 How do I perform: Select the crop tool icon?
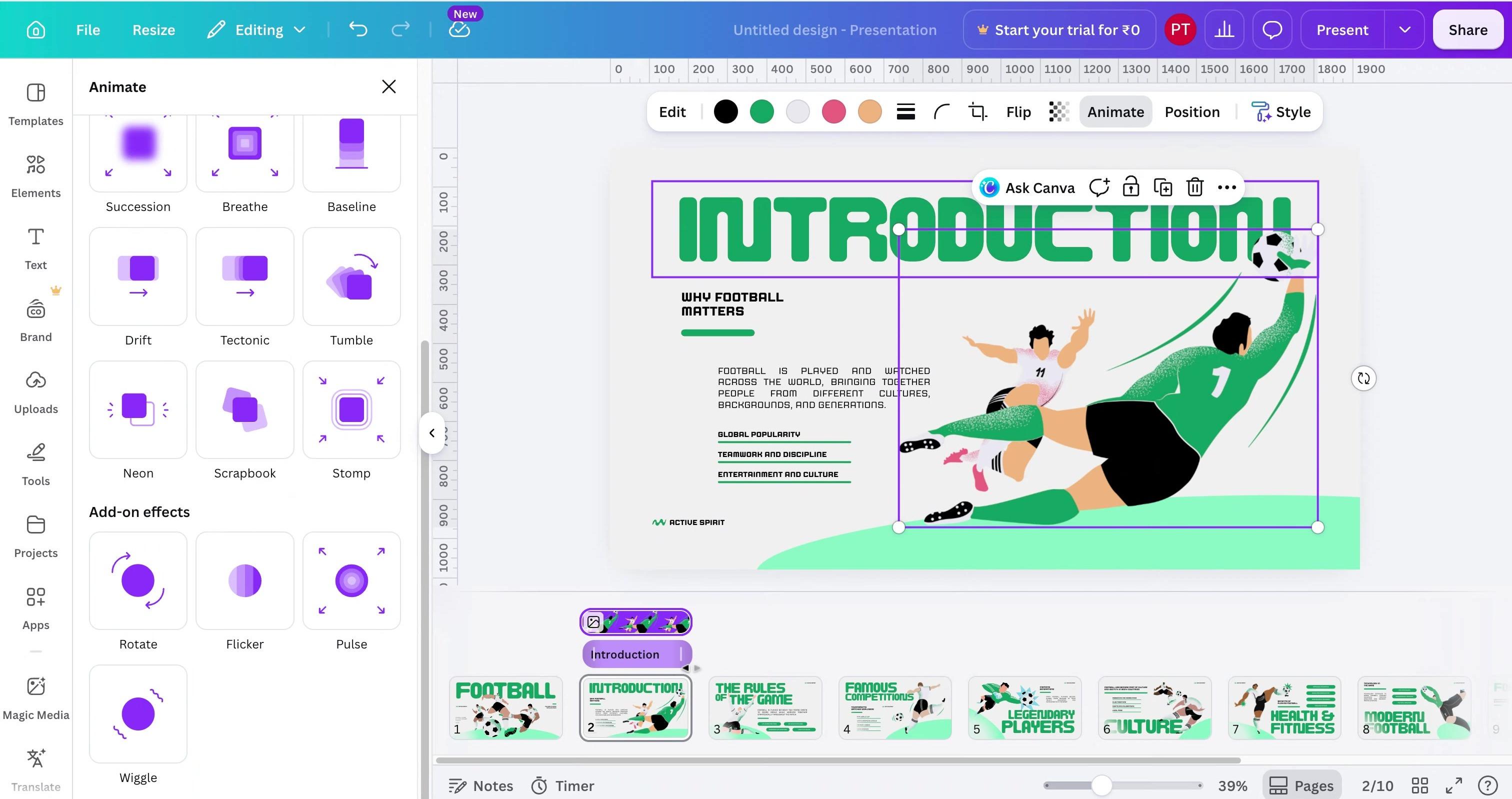pyautogui.click(x=977, y=111)
